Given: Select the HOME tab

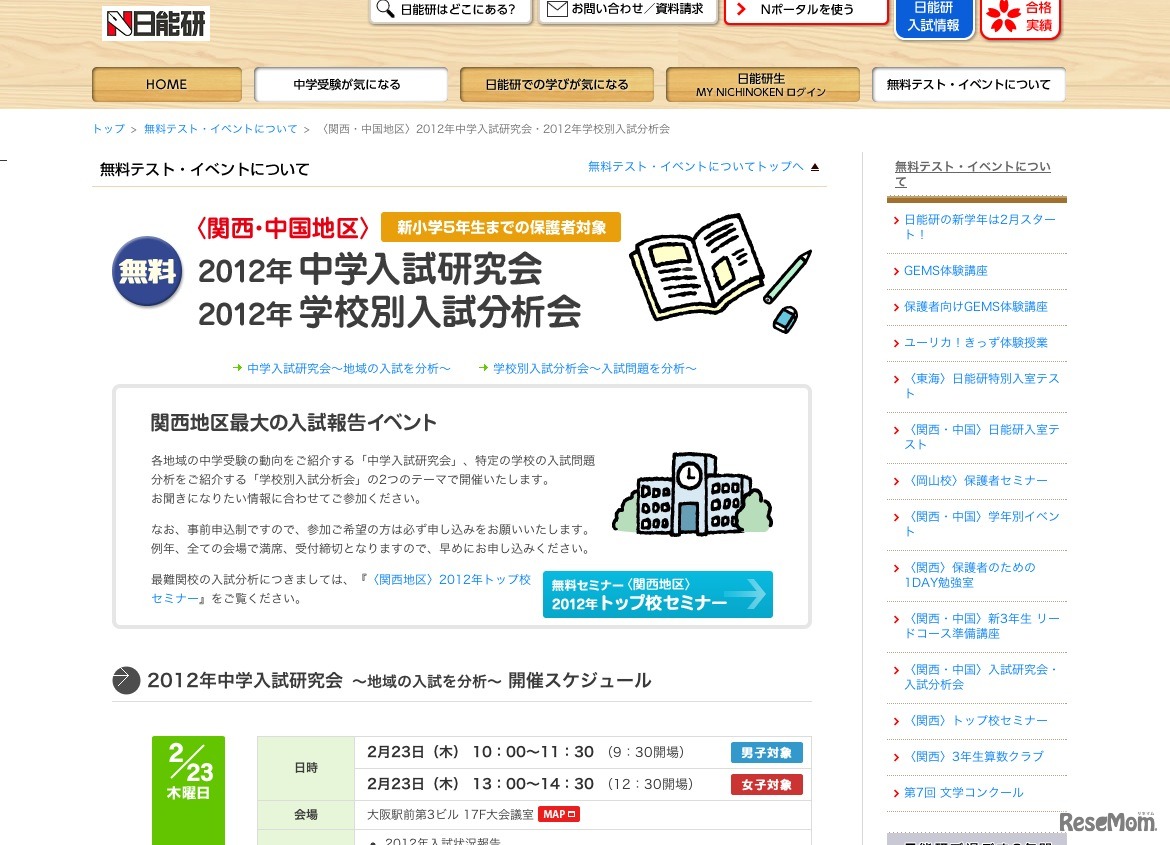Looking at the screenshot, I should 166,85.
